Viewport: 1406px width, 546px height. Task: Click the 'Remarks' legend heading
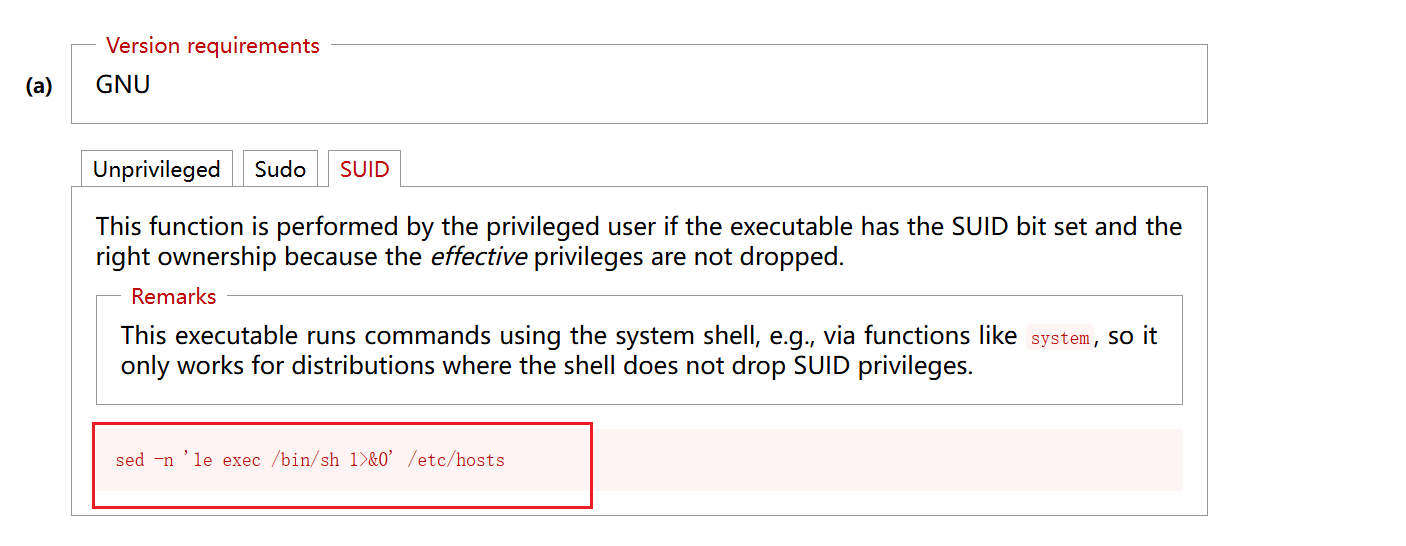pyautogui.click(x=174, y=297)
